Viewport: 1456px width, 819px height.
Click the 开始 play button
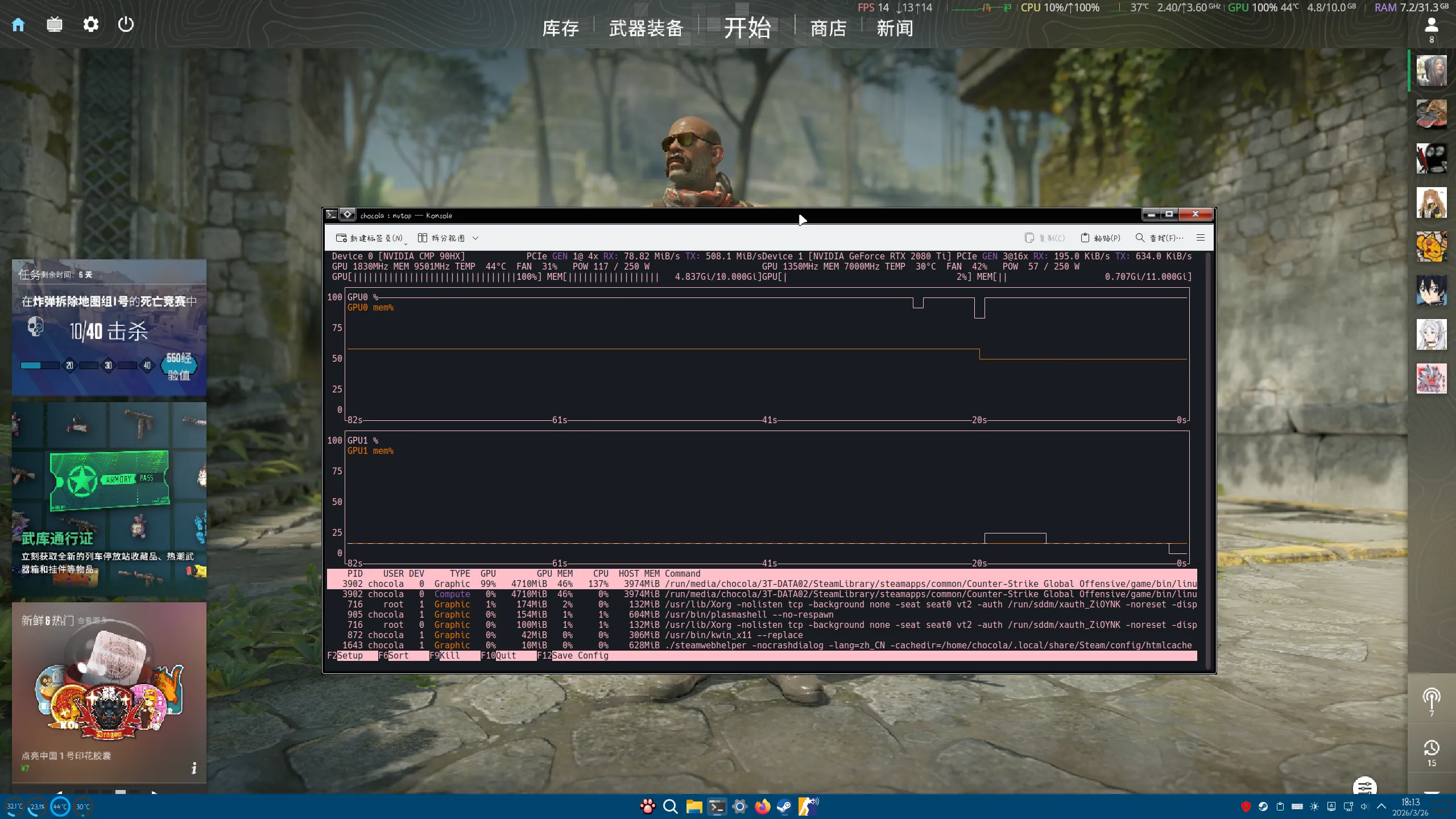(x=747, y=28)
